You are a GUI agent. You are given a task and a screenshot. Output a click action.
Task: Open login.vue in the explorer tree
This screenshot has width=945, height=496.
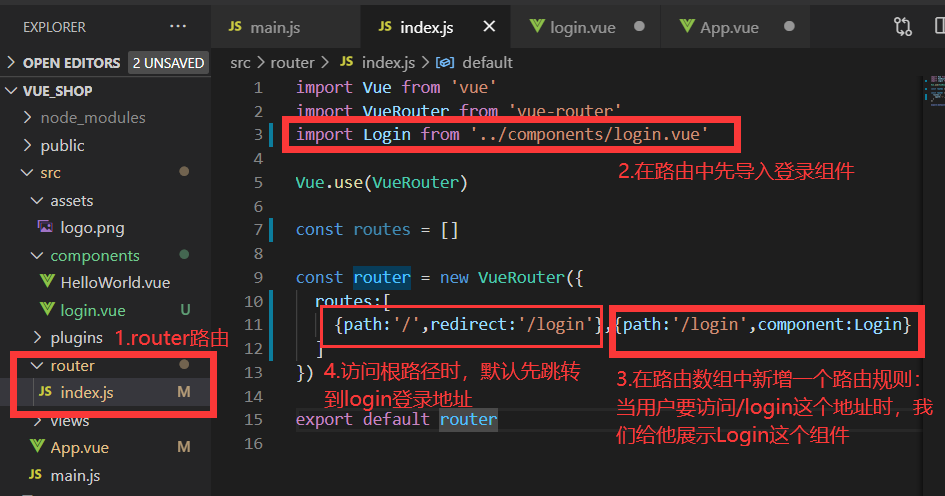tap(93, 310)
